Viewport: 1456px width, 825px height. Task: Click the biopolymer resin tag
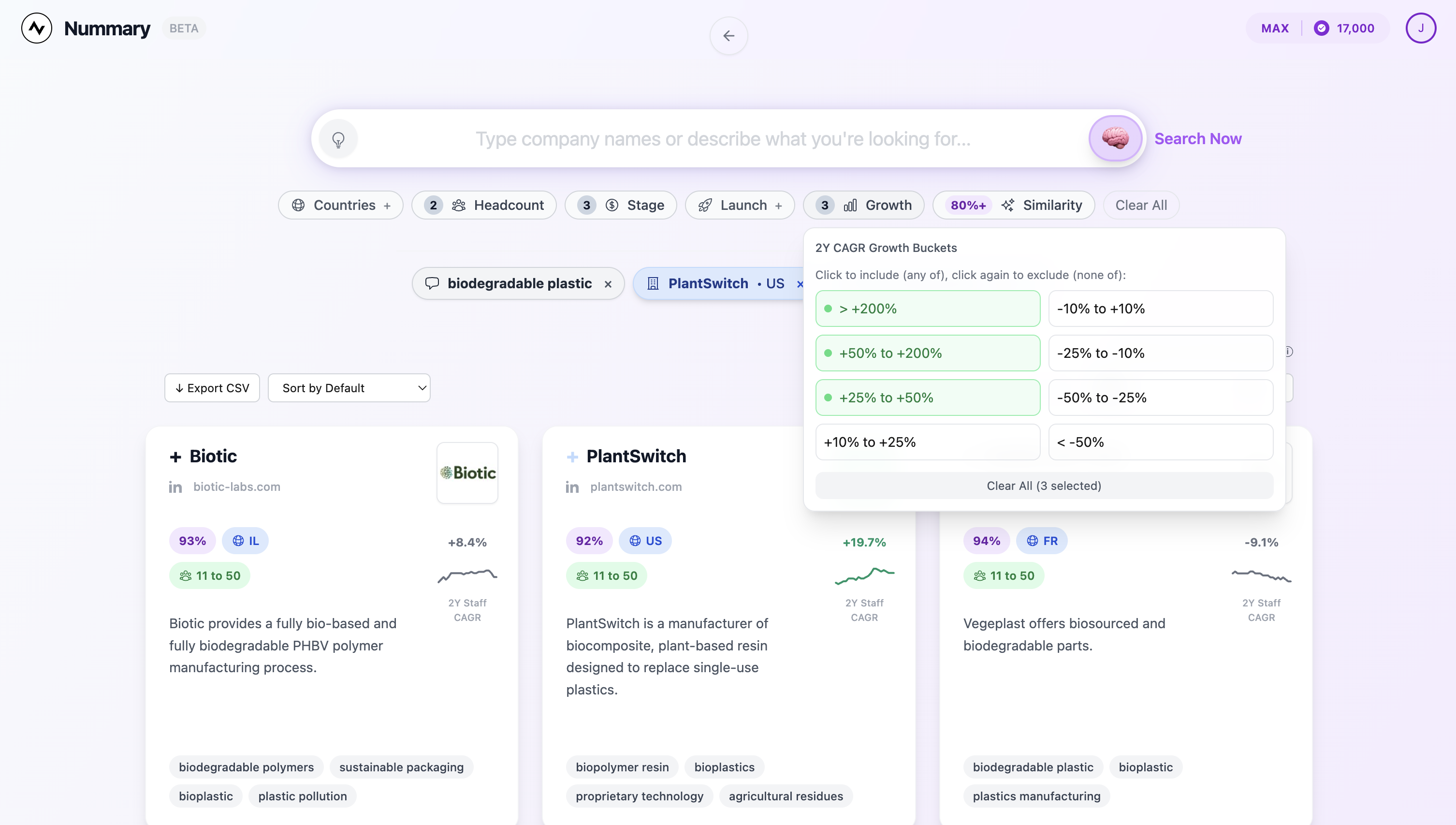tap(623, 767)
